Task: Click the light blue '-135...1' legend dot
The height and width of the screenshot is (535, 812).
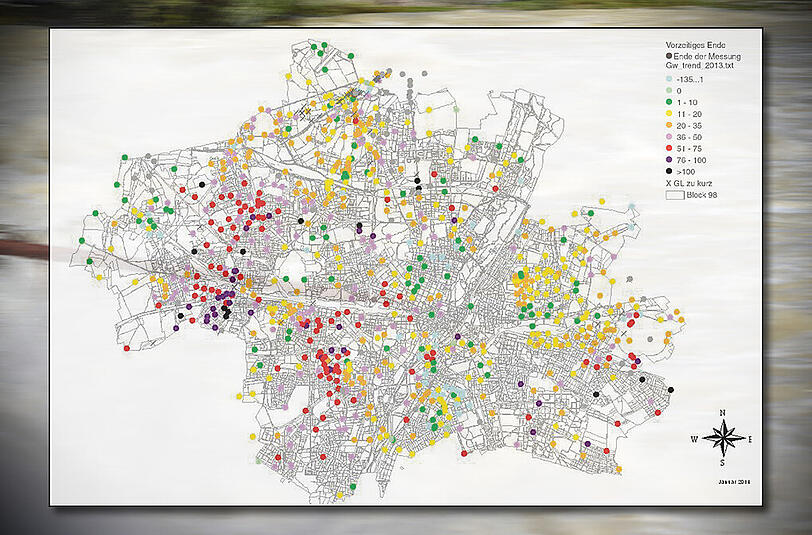Action: (670, 80)
